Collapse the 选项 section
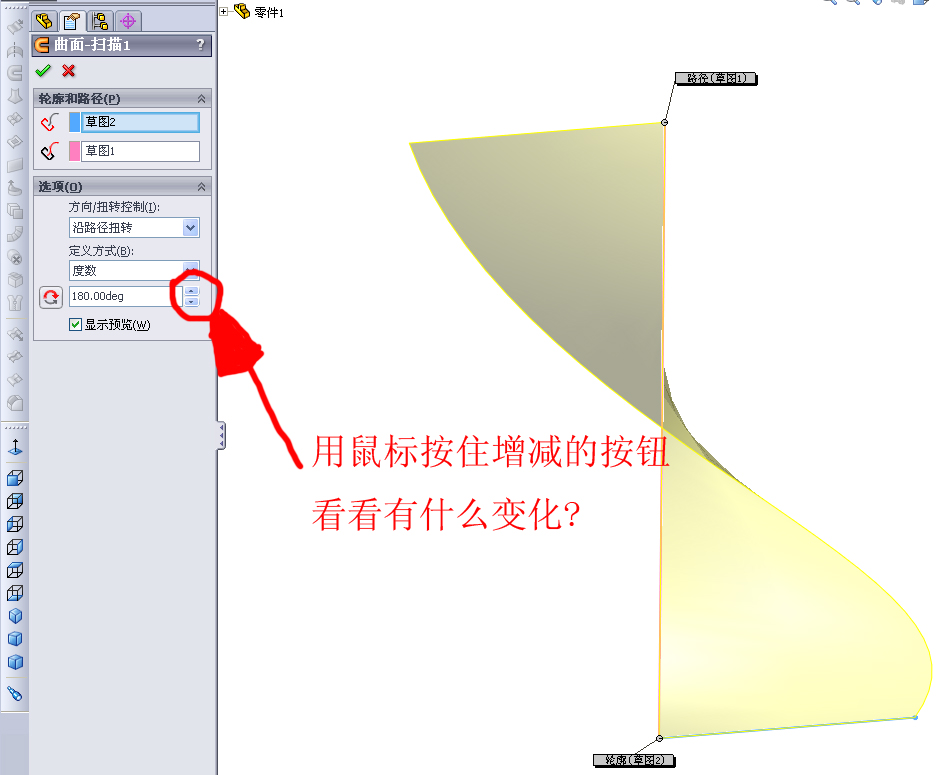 [202, 187]
